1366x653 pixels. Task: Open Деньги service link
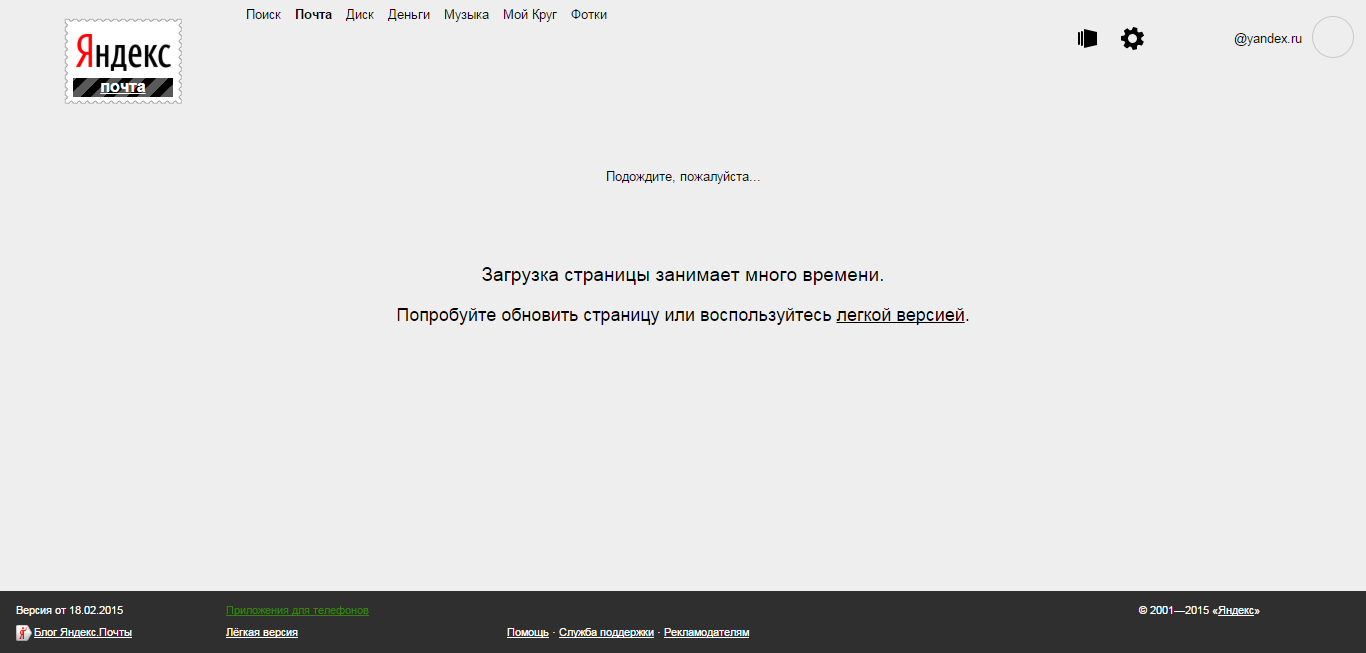(409, 15)
